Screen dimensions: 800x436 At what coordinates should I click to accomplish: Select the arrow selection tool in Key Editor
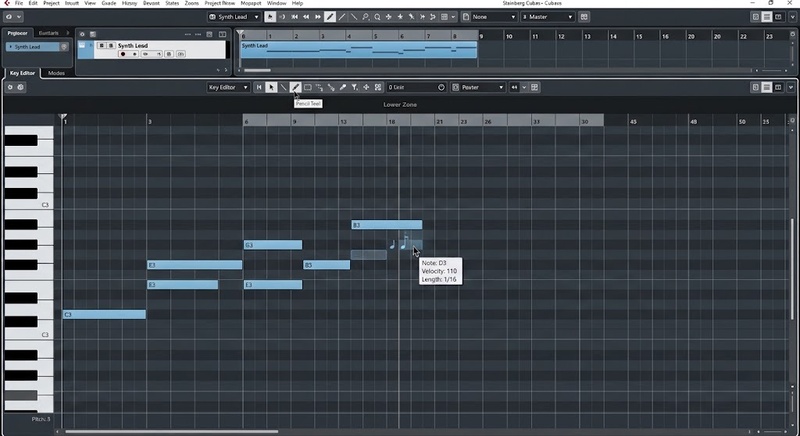click(x=271, y=87)
